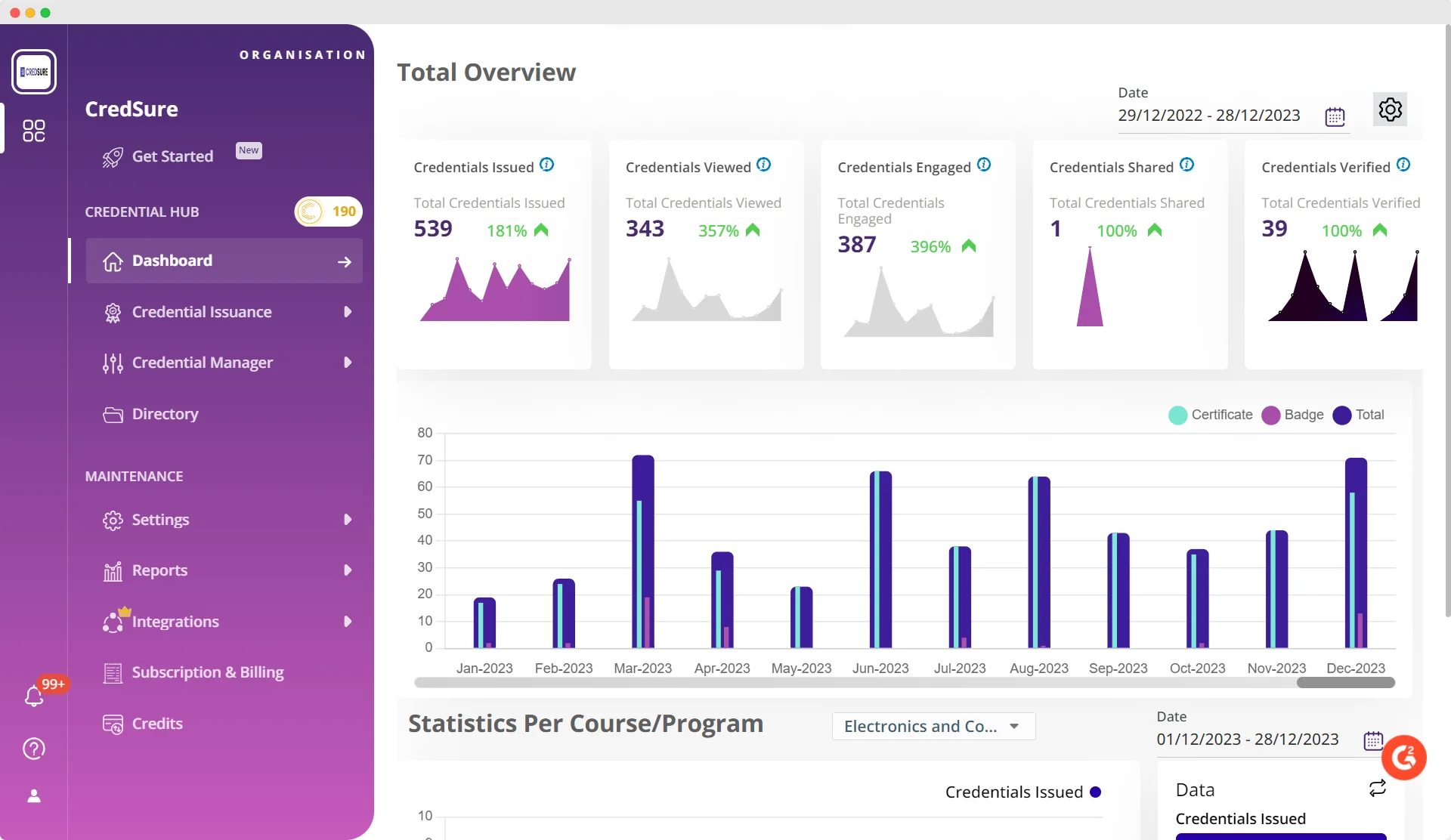Toggle the Badge series in chart legend
This screenshot has height=840, width=1451.
click(x=1293, y=415)
